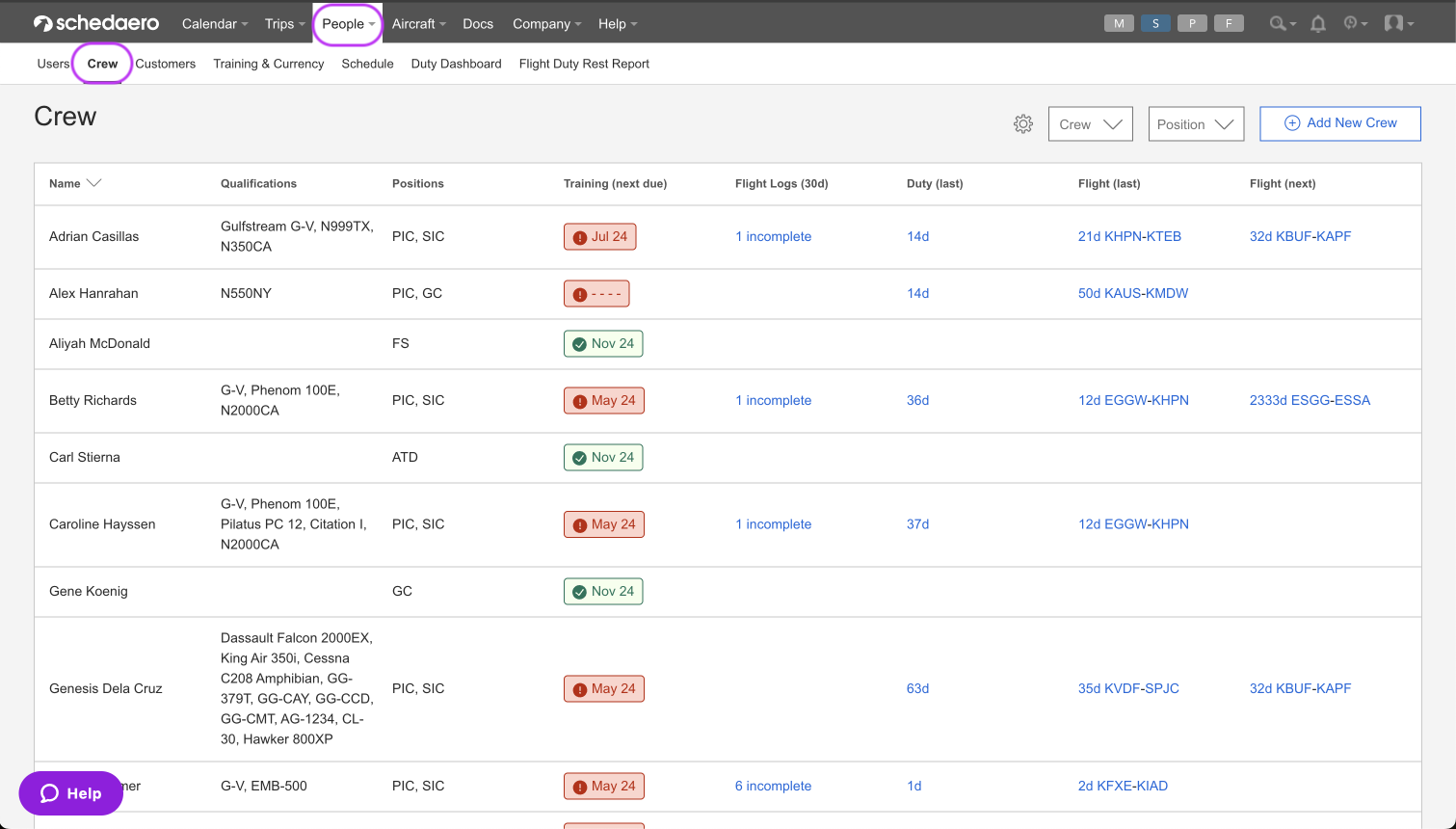Open the top Help menu

point(618,24)
